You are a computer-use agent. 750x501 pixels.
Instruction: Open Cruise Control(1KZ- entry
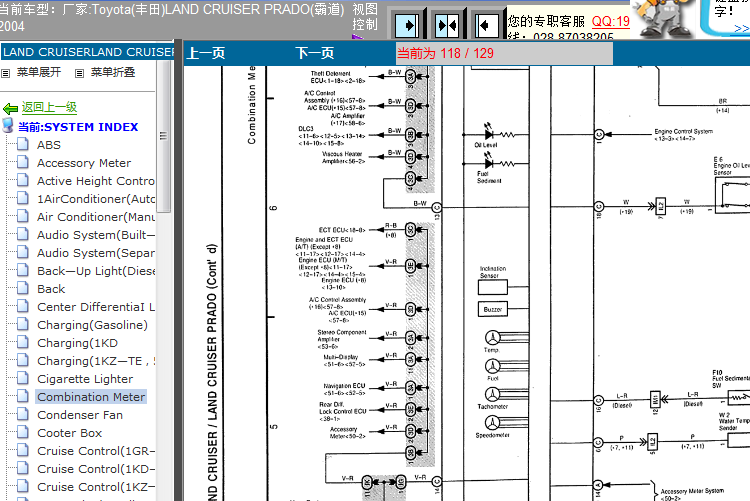(x=96, y=487)
